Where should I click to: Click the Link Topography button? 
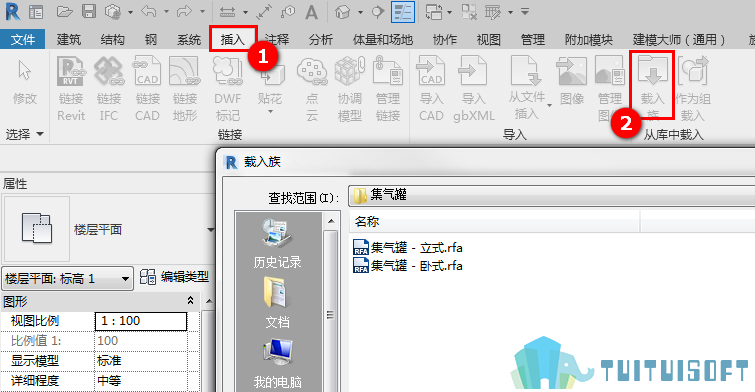[x=185, y=88]
